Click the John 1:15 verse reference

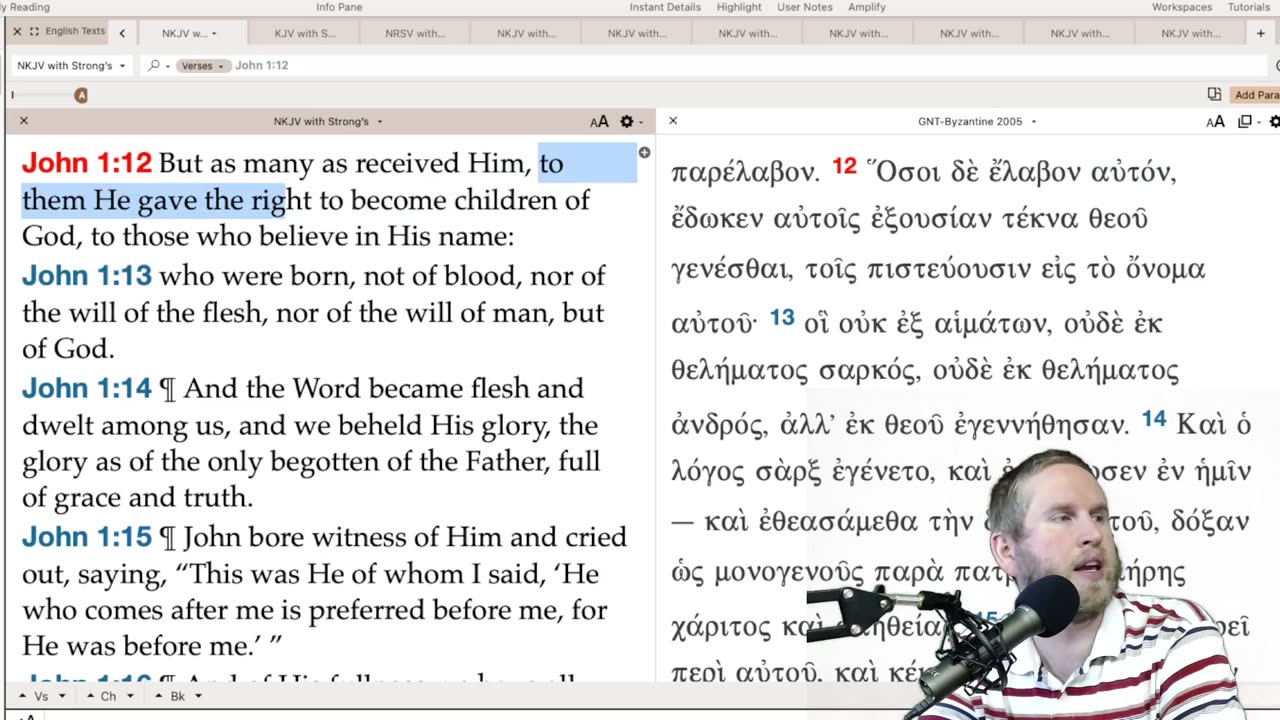[87, 537]
